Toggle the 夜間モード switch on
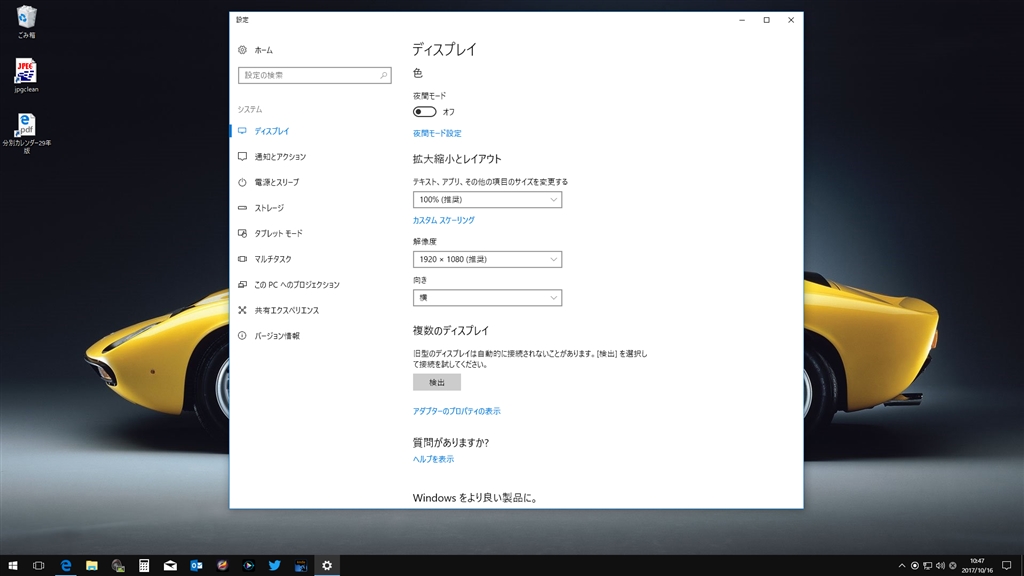 tap(424, 112)
